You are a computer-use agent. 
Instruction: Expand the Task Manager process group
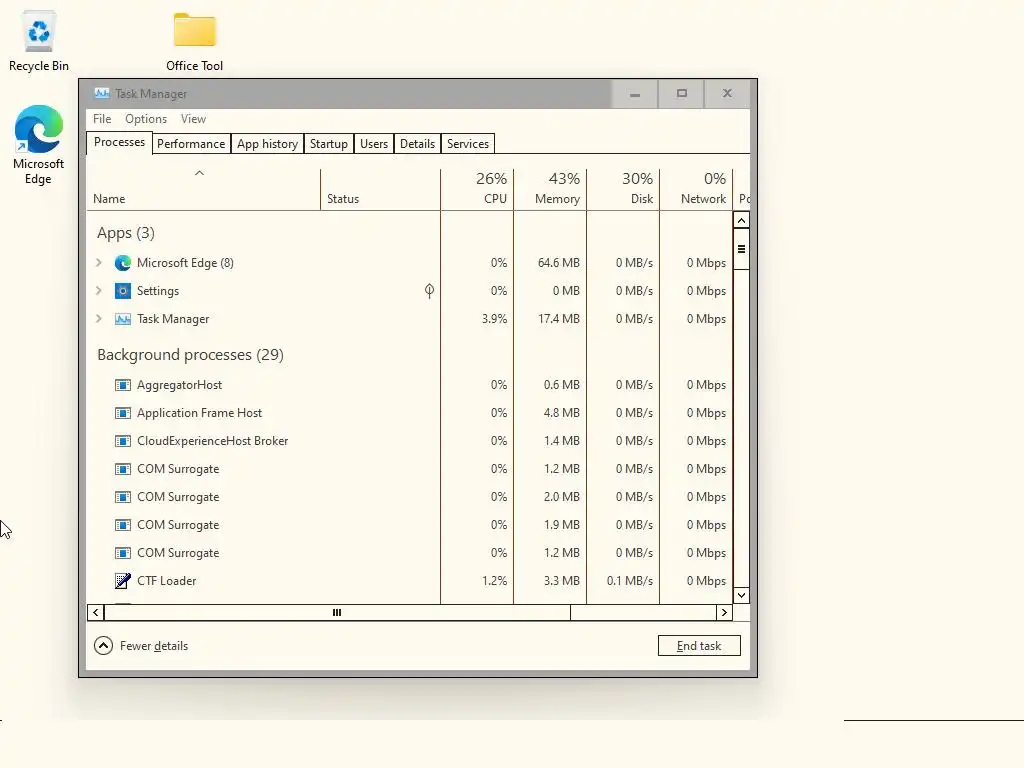(x=99, y=319)
